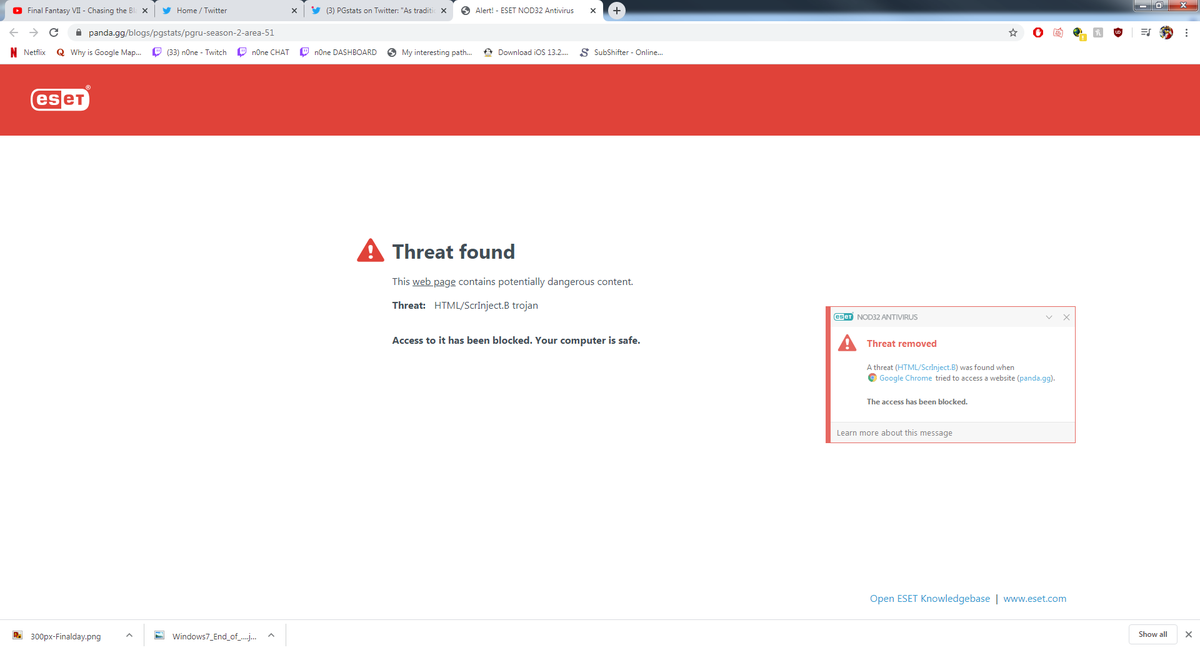Close the Final Fantasy VII tab
Viewport: 1200px width, 650px height.
[145, 11]
